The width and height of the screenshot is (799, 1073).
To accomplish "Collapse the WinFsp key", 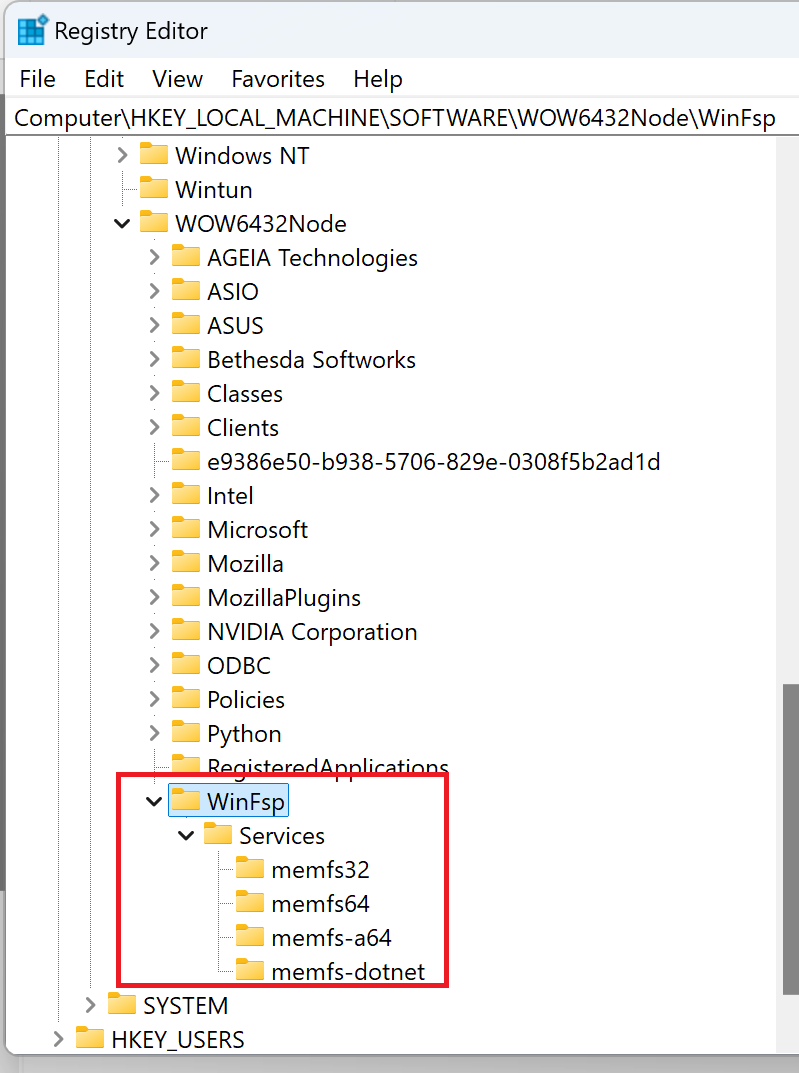I will coord(155,801).
